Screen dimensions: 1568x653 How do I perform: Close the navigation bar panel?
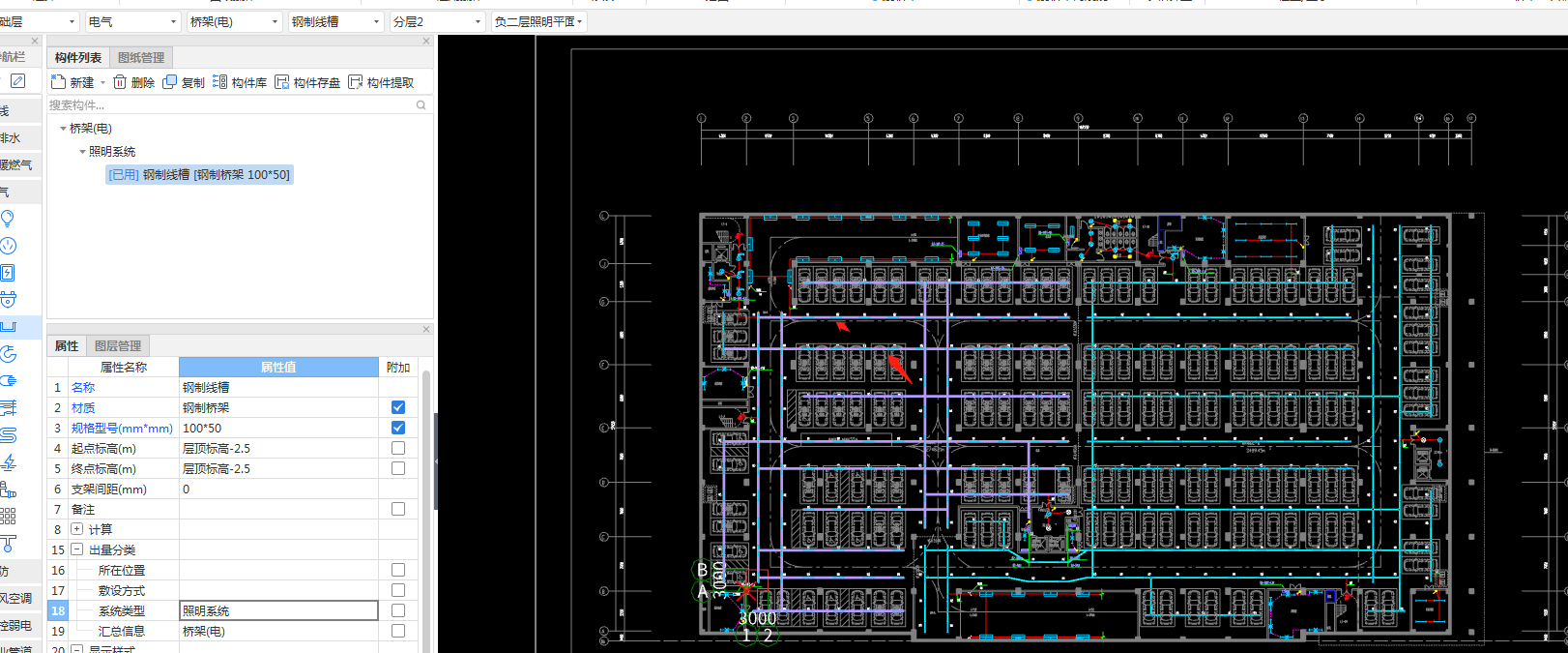click(35, 41)
